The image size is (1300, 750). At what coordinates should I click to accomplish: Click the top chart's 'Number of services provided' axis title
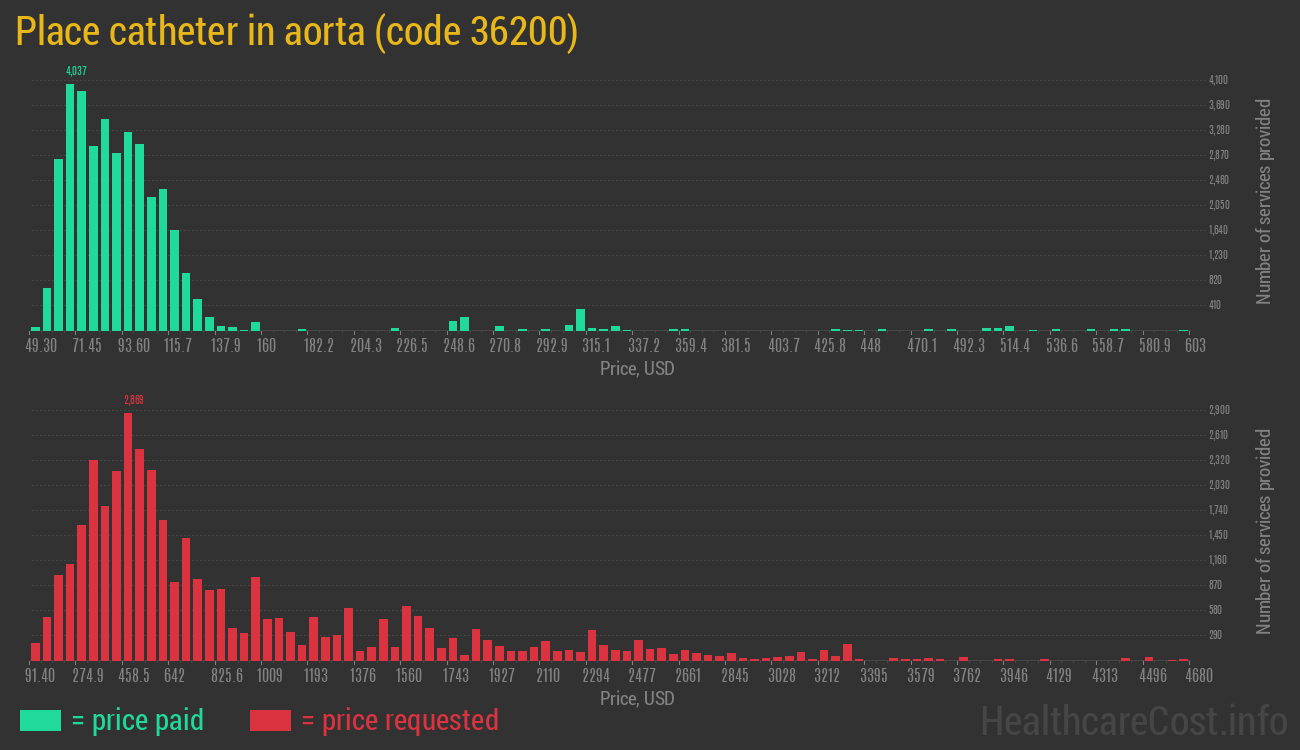[x=1264, y=202]
